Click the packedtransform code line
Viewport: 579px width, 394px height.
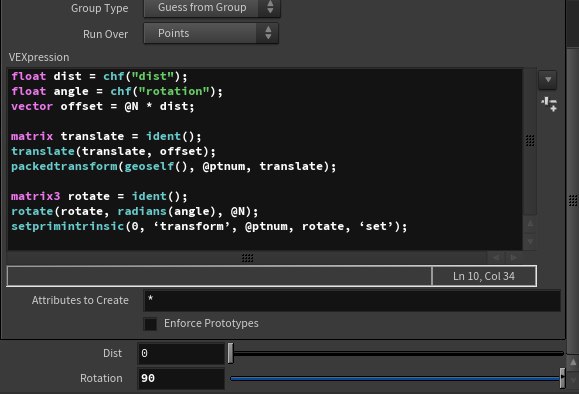coord(174,166)
